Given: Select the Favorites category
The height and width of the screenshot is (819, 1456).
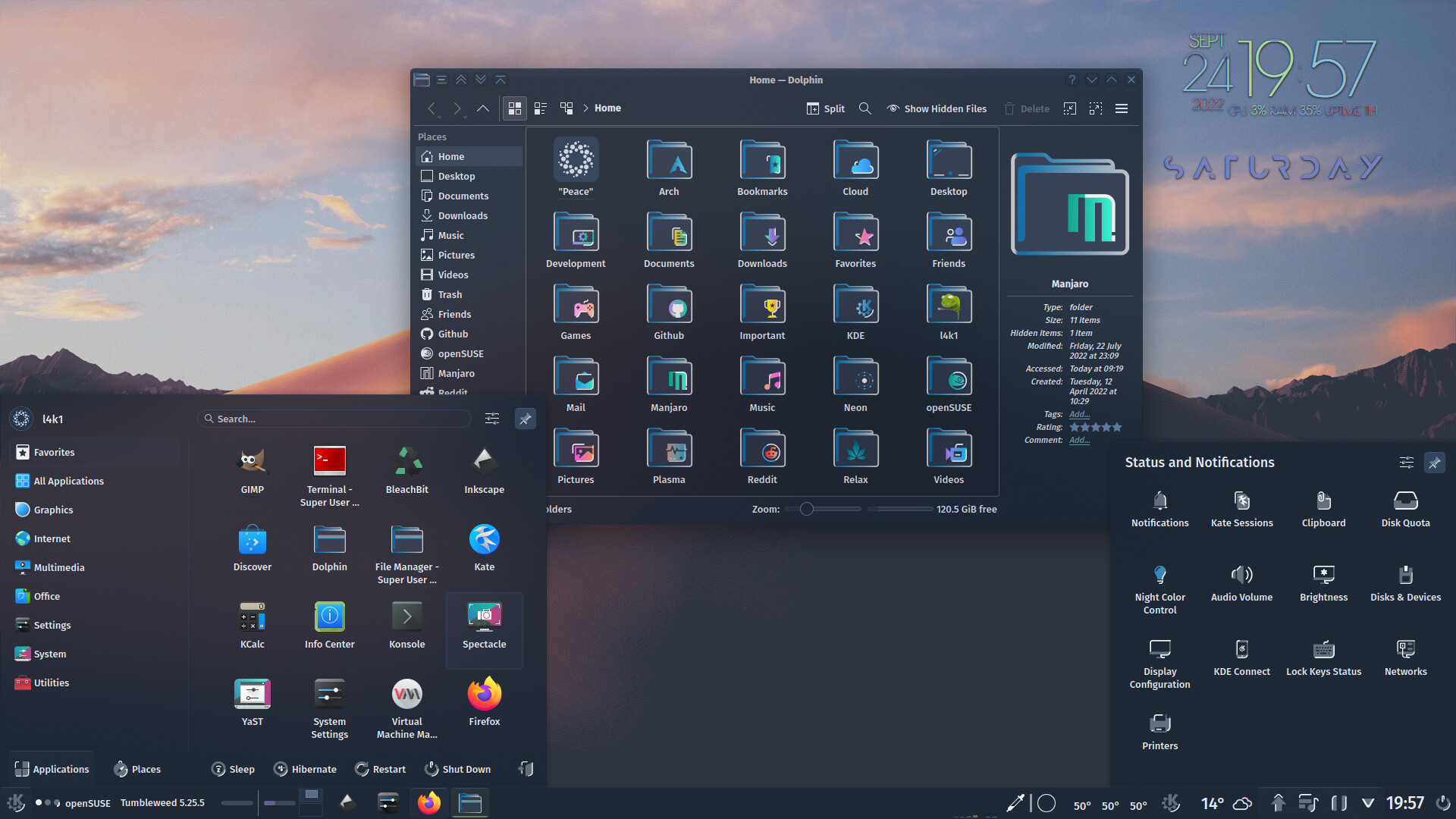Looking at the screenshot, I should pyautogui.click(x=95, y=452).
